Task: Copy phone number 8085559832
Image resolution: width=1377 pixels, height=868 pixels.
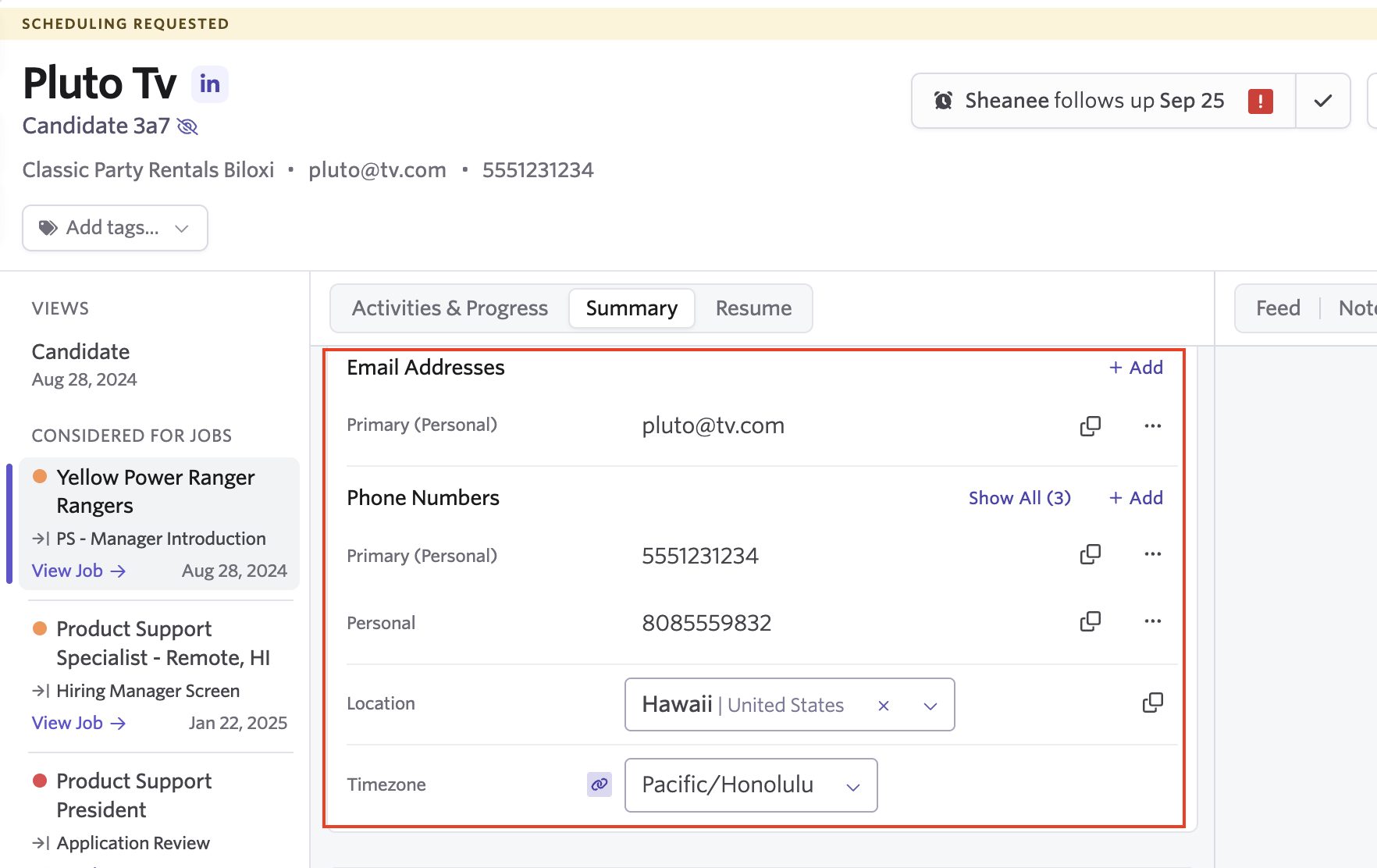Action: pyautogui.click(x=1091, y=621)
